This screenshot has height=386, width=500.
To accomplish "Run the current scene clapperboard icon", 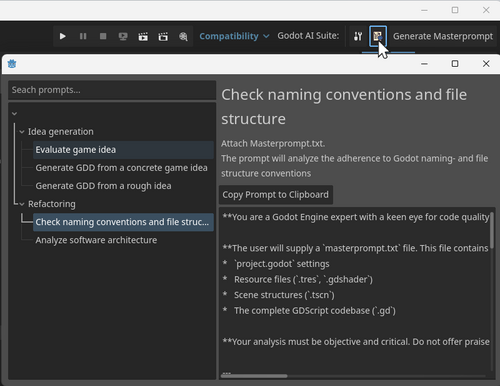I will 143,36.
